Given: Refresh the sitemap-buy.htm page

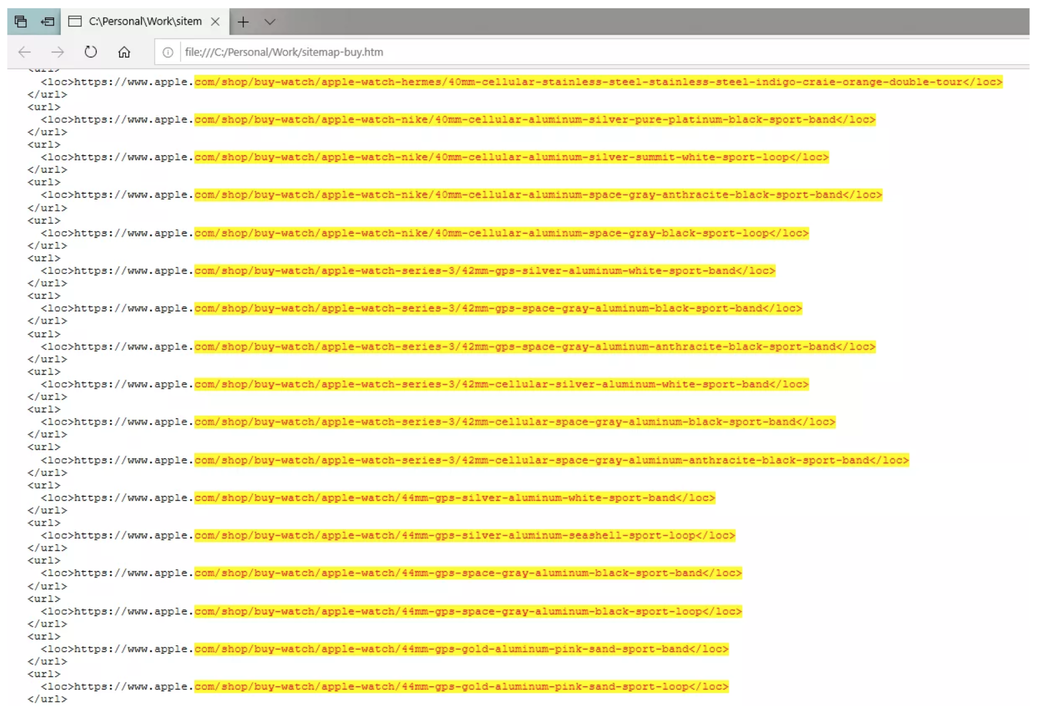Looking at the screenshot, I should 90,52.
